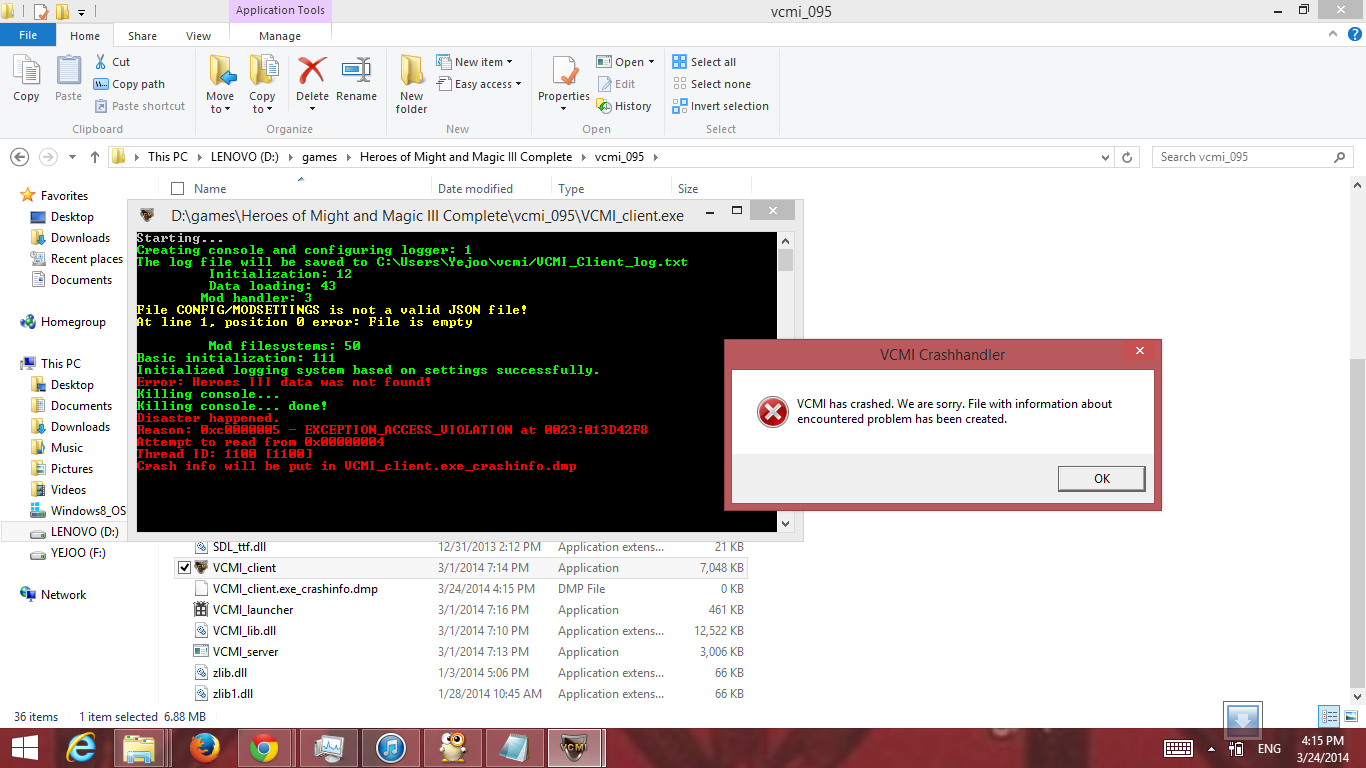This screenshot has height=768, width=1366.
Task: Uncheck the VCMI_client file checkbox
Action: point(184,568)
